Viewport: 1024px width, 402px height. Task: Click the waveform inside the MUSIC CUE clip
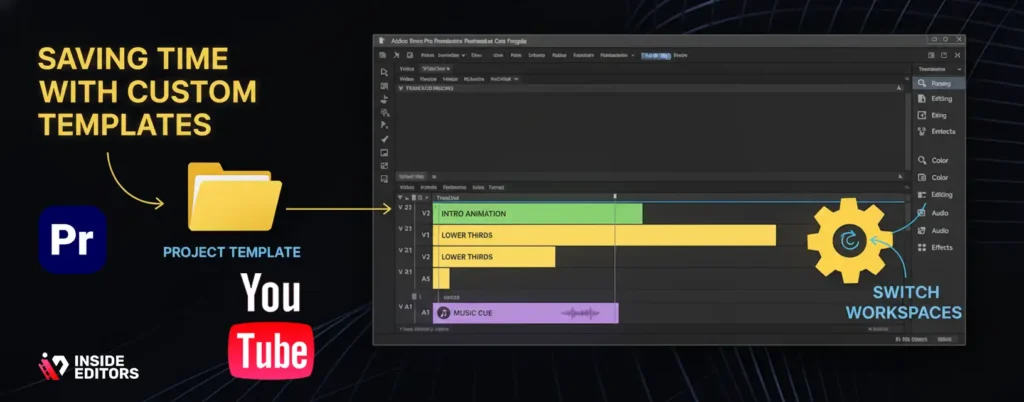[580, 313]
